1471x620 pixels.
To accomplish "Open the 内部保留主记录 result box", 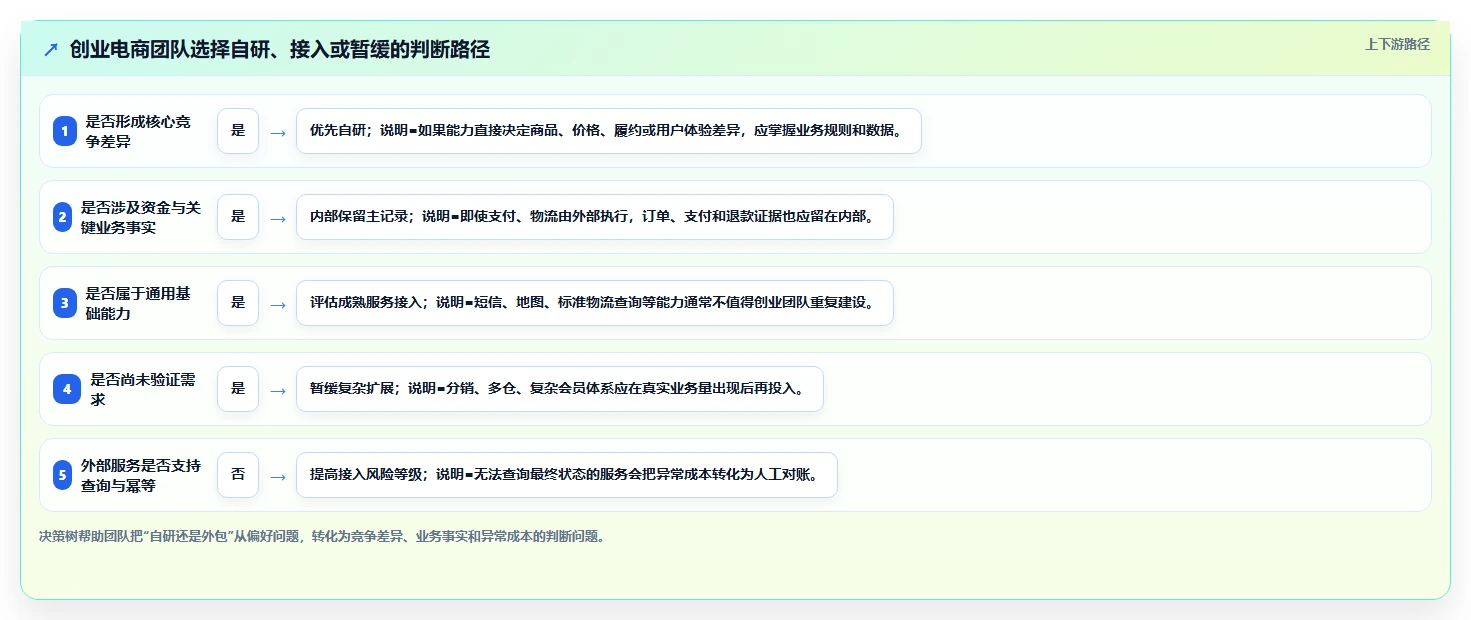I will 594,217.
